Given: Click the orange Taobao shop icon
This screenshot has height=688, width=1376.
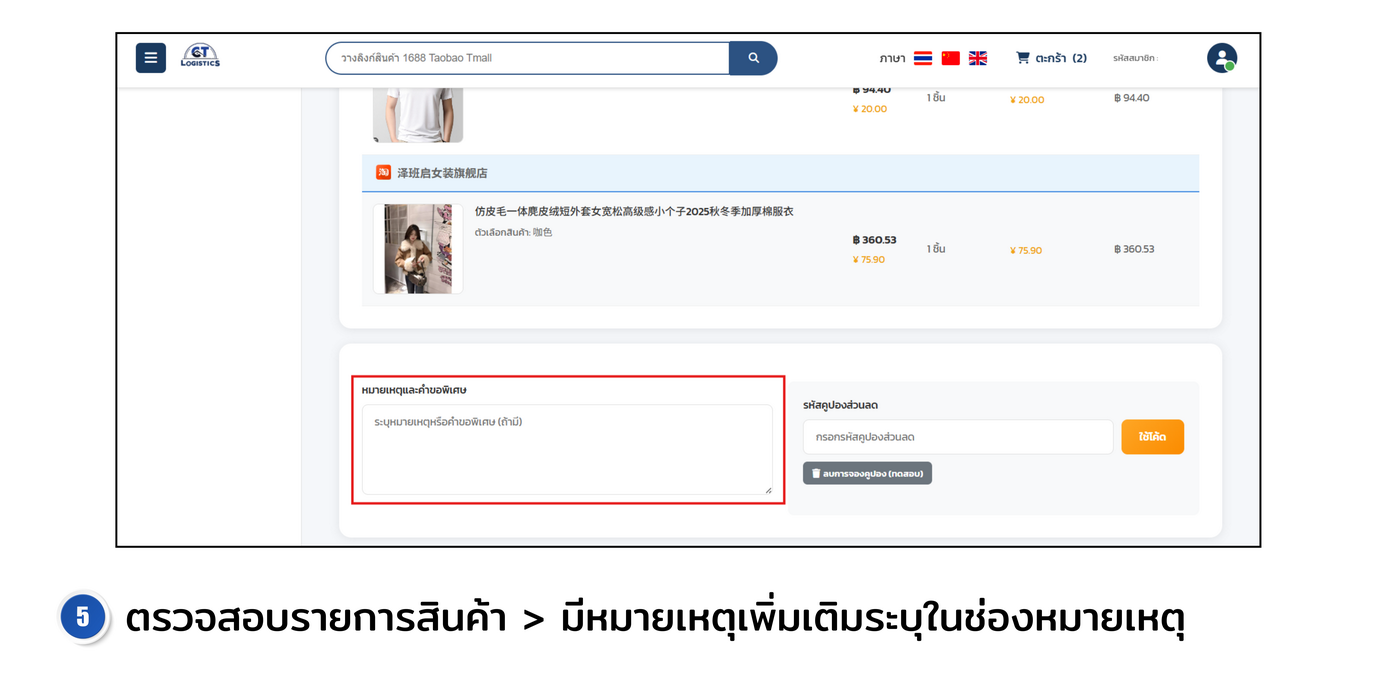Looking at the screenshot, I should [x=383, y=172].
